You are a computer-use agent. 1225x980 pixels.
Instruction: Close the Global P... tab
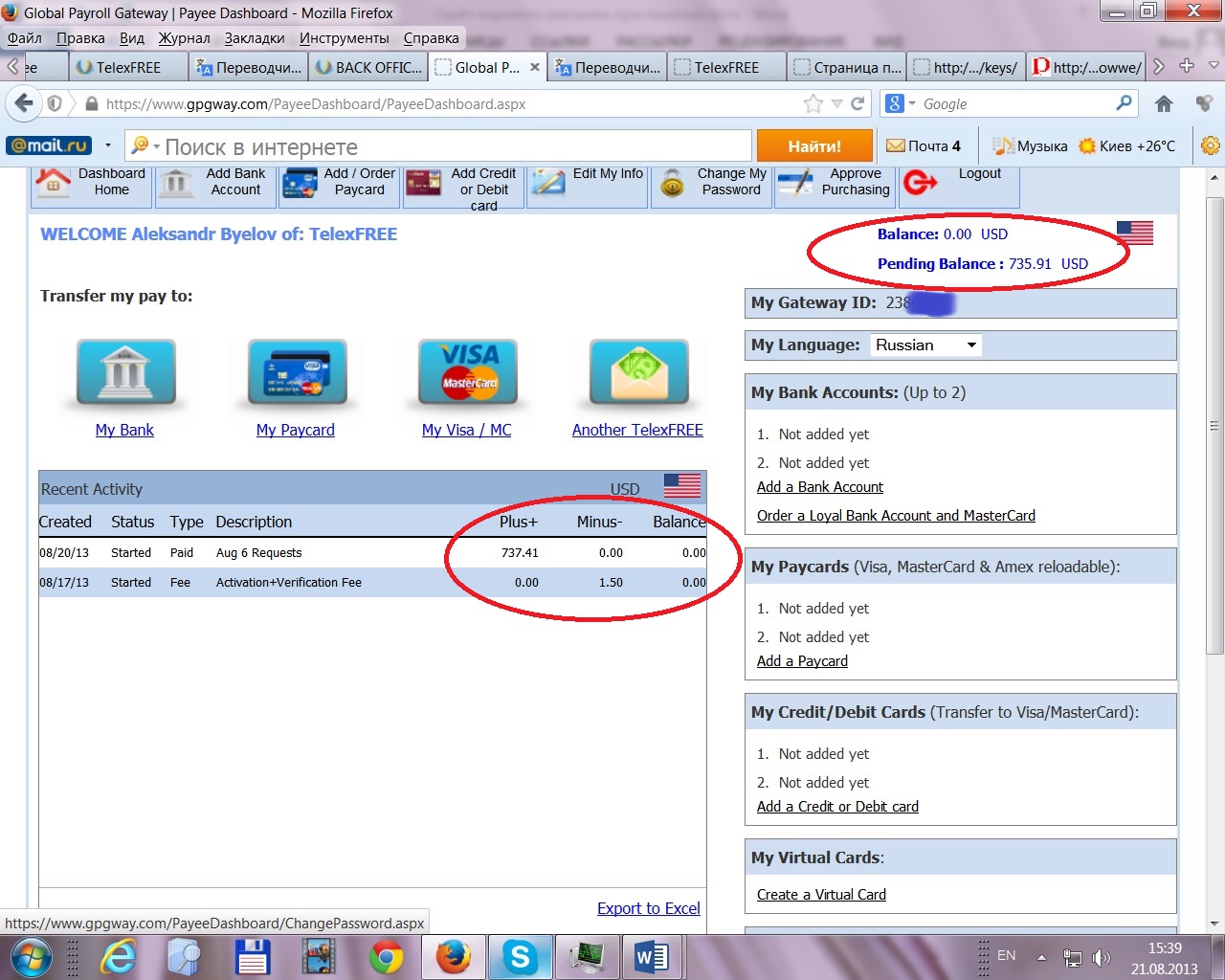[x=535, y=67]
